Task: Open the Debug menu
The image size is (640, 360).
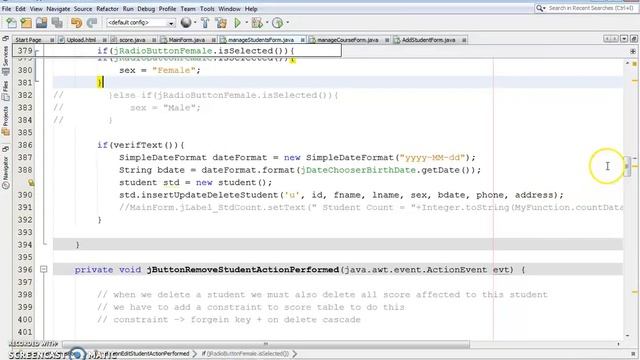Action: click(146, 9)
